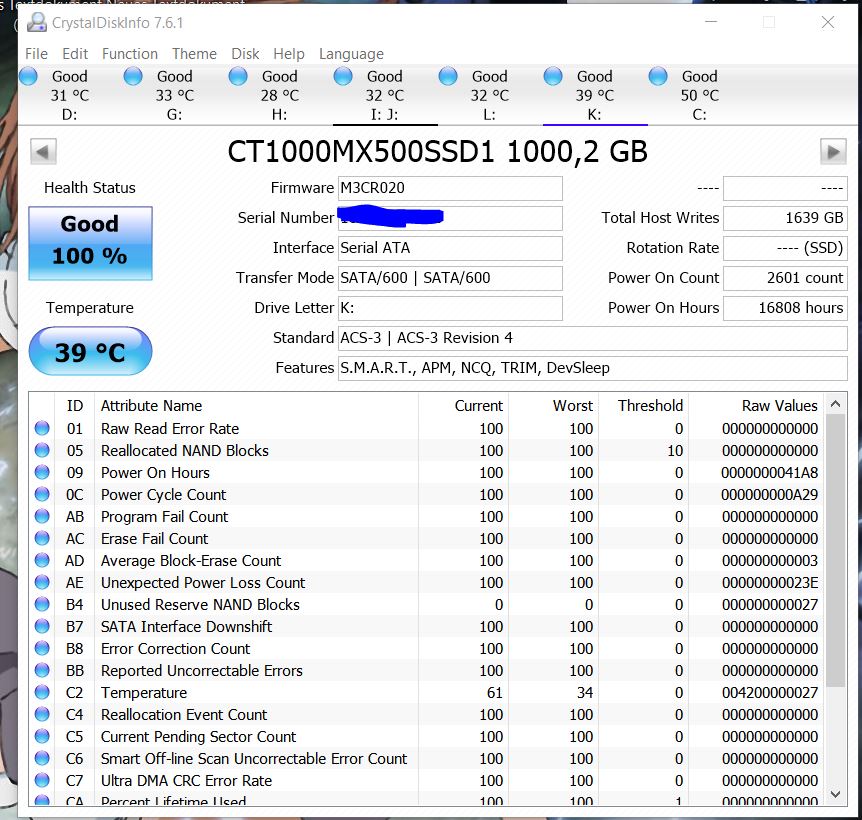862x820 pixels.
Task: Select the status orb for drive L:
Action: click(x=448, y=76)
